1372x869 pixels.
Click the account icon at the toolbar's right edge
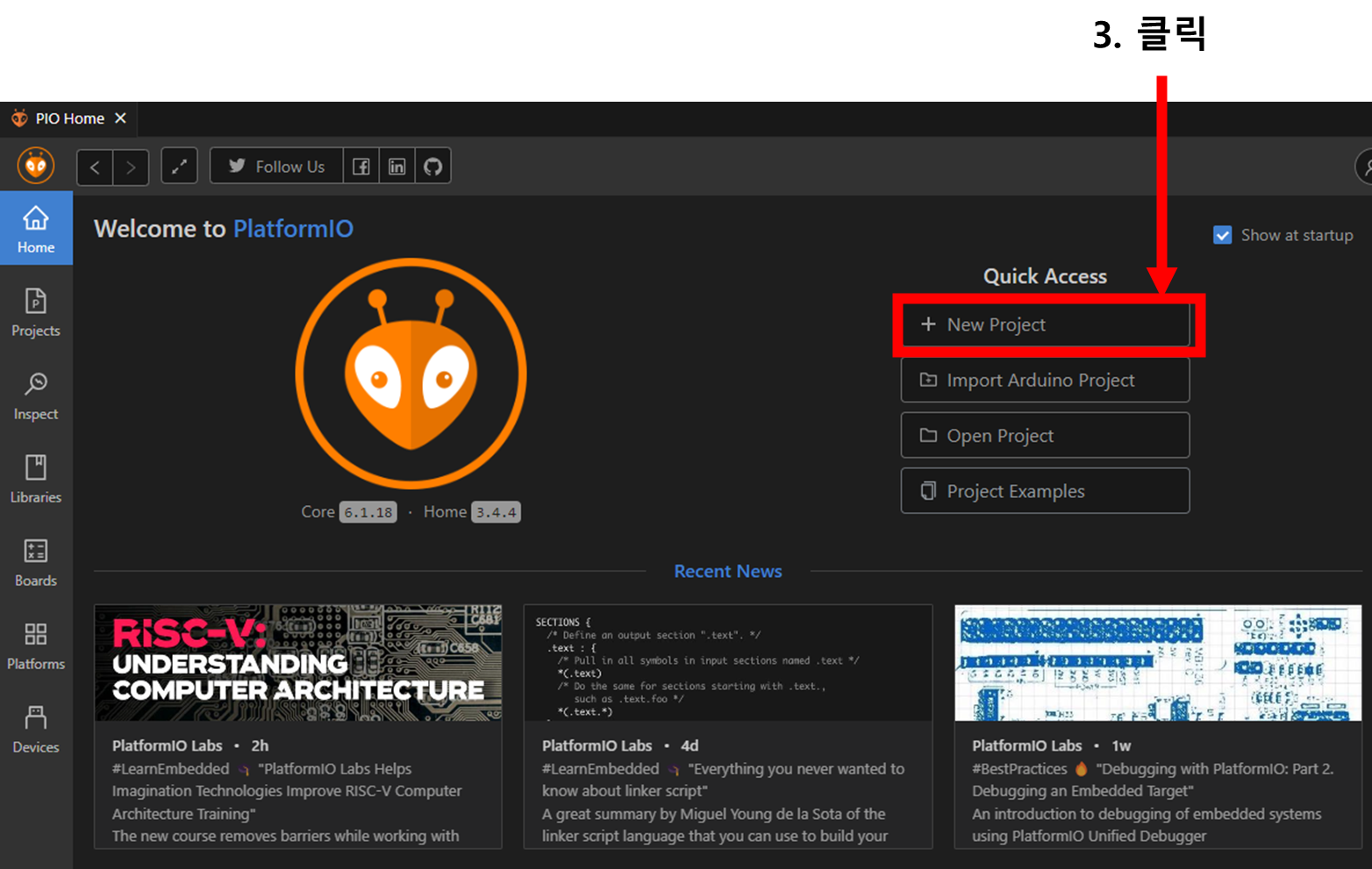tap(1364, 167)
